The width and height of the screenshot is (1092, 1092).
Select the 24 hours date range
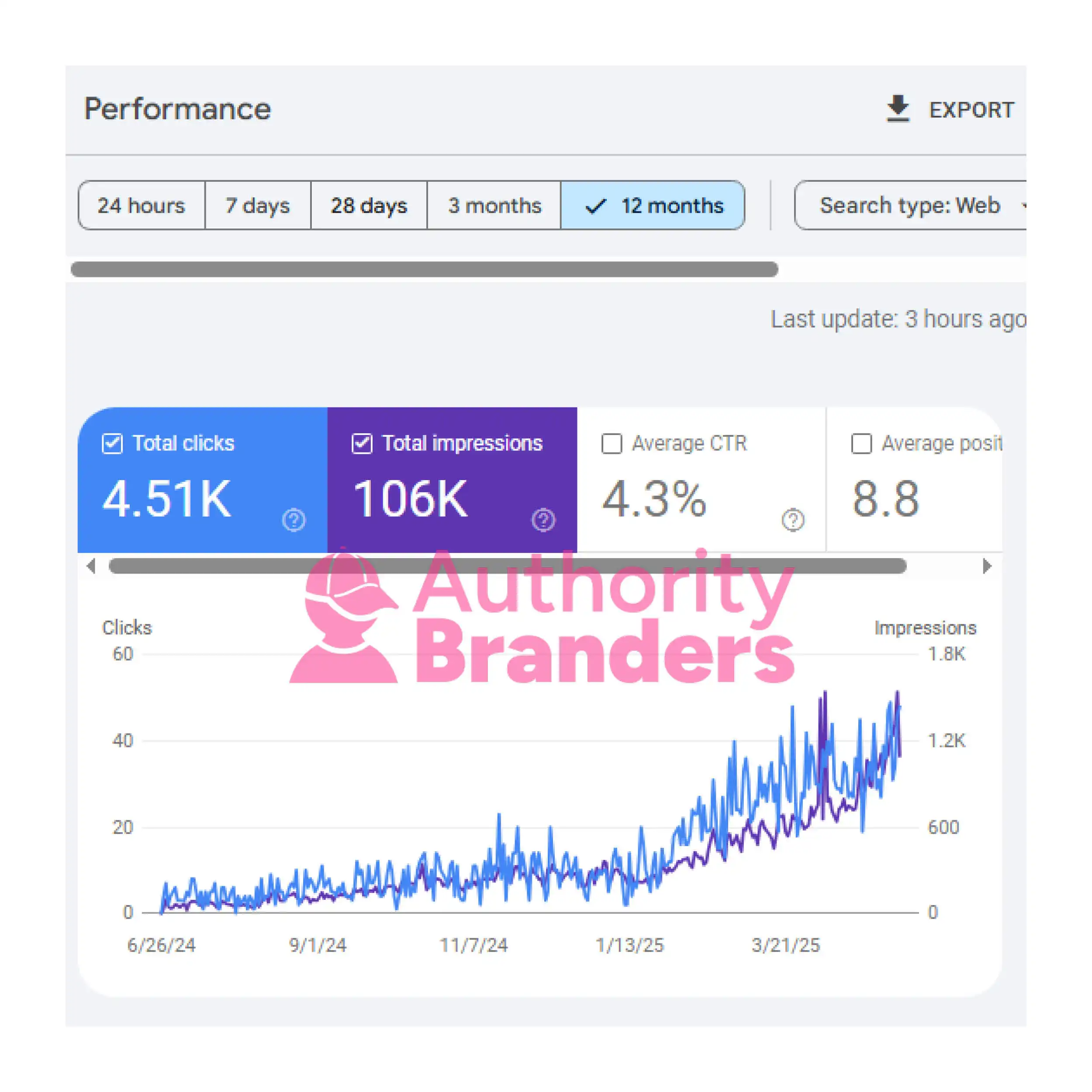(141, 205)
